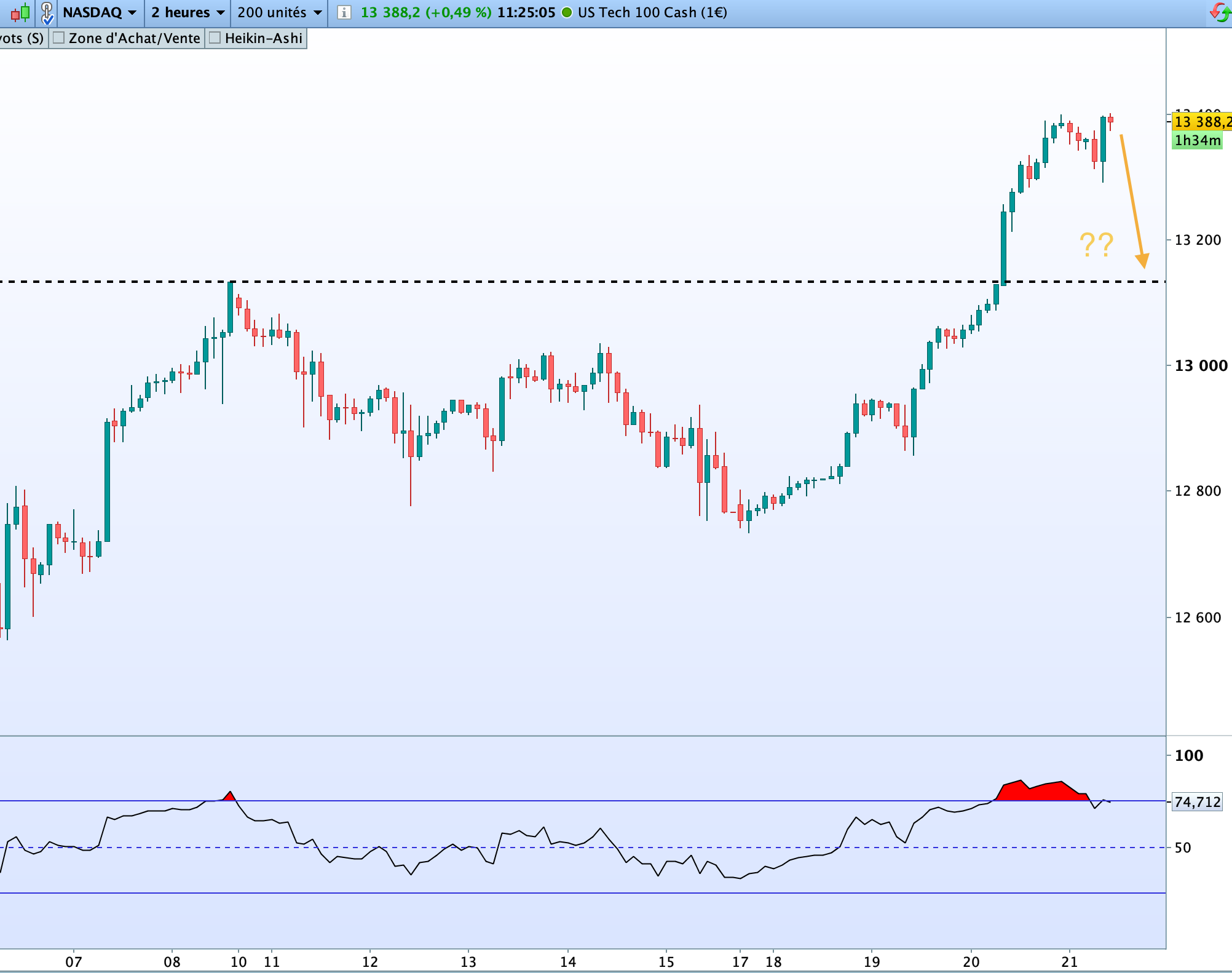Click the green 1h34m countdown label
This screenshot has width=1232, height=973.
pyautogui.click(x=1197, y=141)
